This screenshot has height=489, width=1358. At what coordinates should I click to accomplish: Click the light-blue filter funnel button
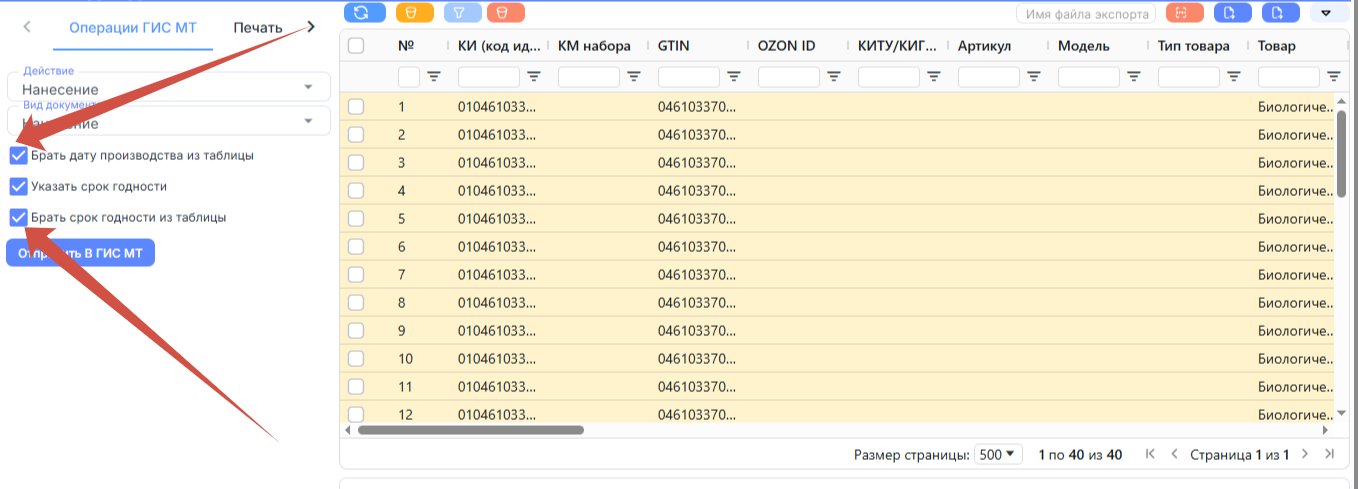pyautogui.click(x=461, y=13)
